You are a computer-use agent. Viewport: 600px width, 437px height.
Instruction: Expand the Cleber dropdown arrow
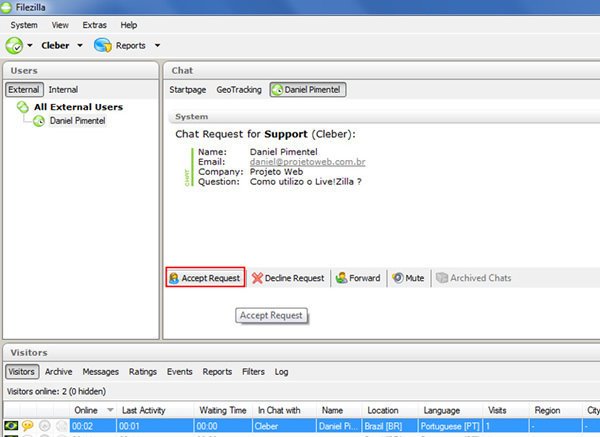(x=78, y=46)
